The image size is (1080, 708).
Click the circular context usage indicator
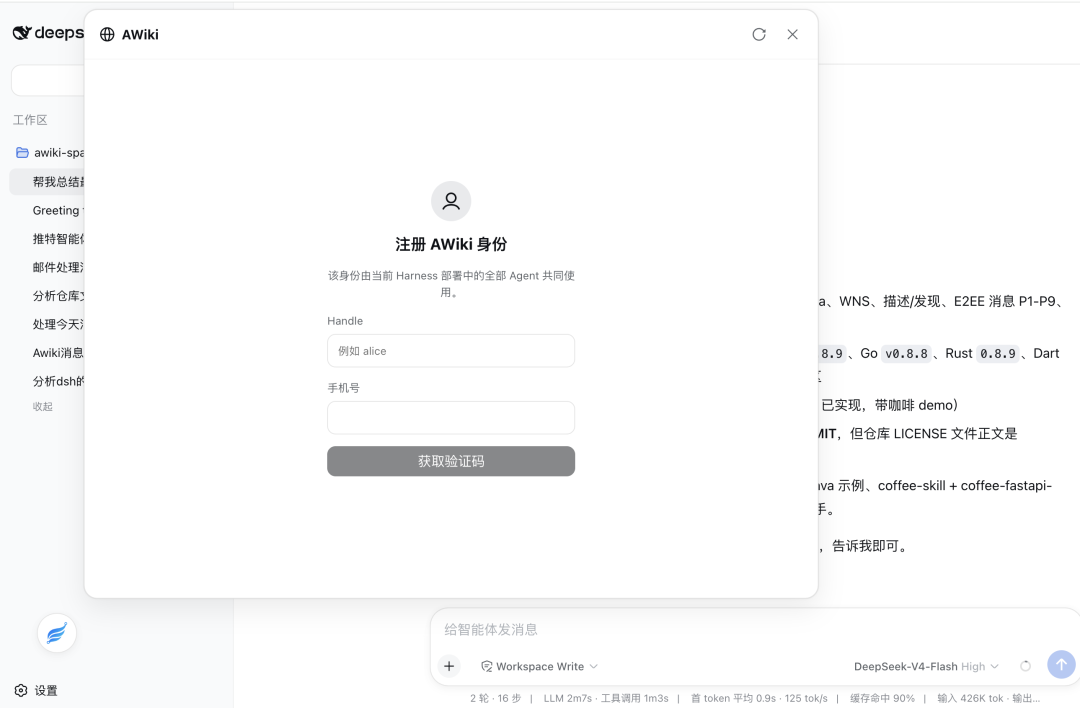click(1026, 666)
